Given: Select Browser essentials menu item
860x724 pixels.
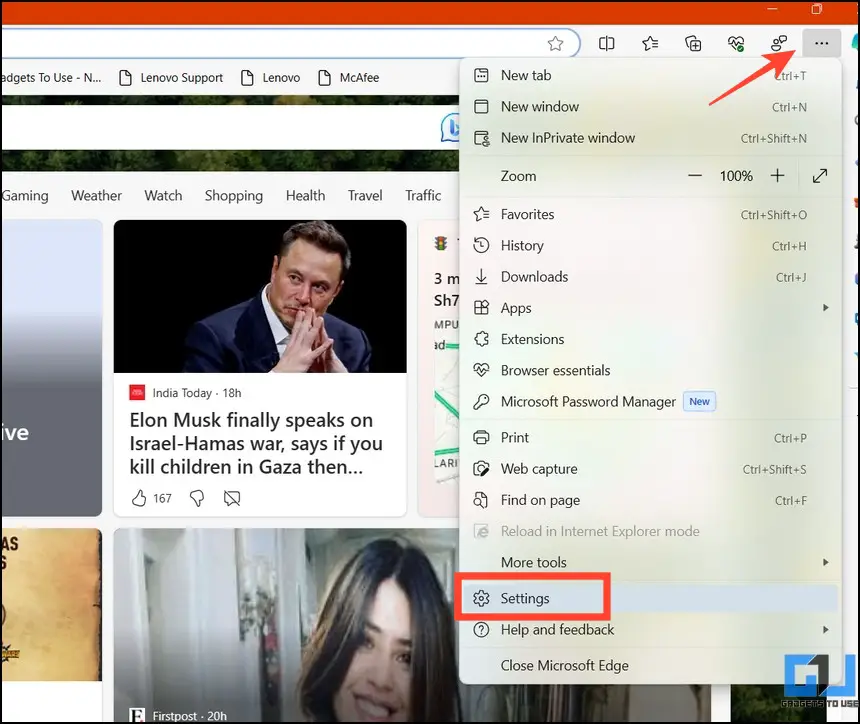Looking at the screenshot, I should 650,371.
